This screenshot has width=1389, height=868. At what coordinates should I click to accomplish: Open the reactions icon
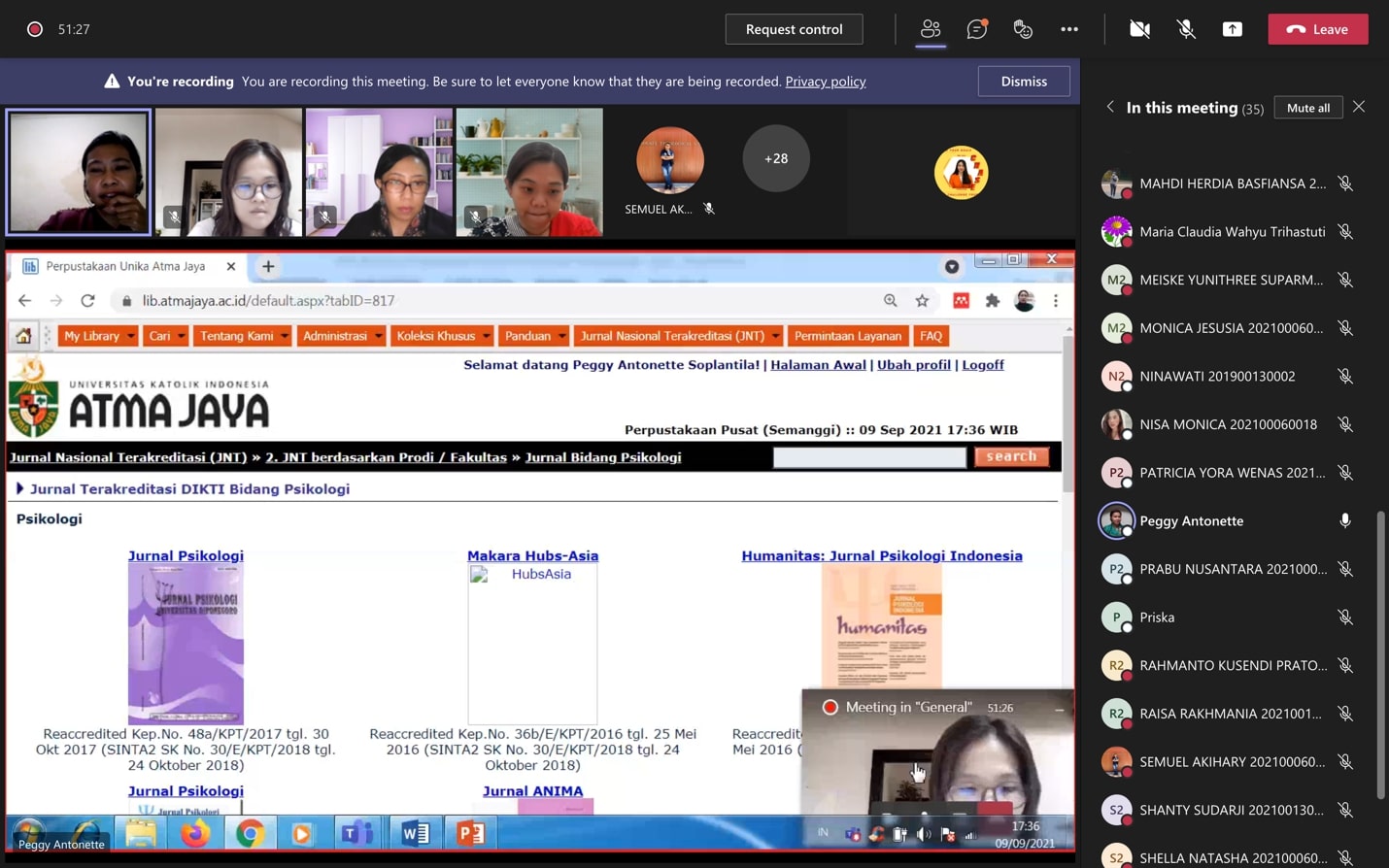pos(1023,29)
